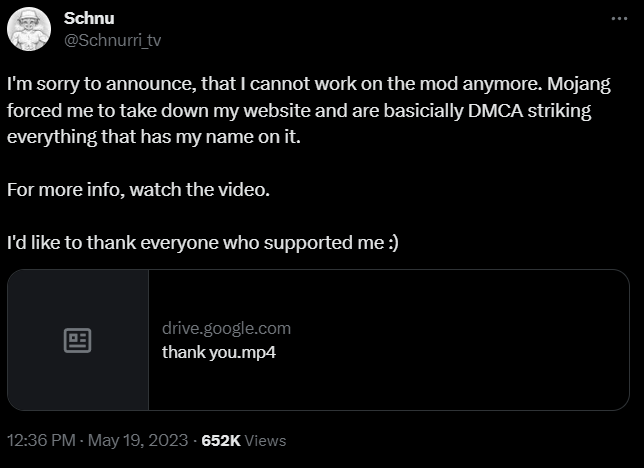Viewport: 644px width, 468px height.
Task: Click the 652K view count number
Action: click(x=221, y=440)
